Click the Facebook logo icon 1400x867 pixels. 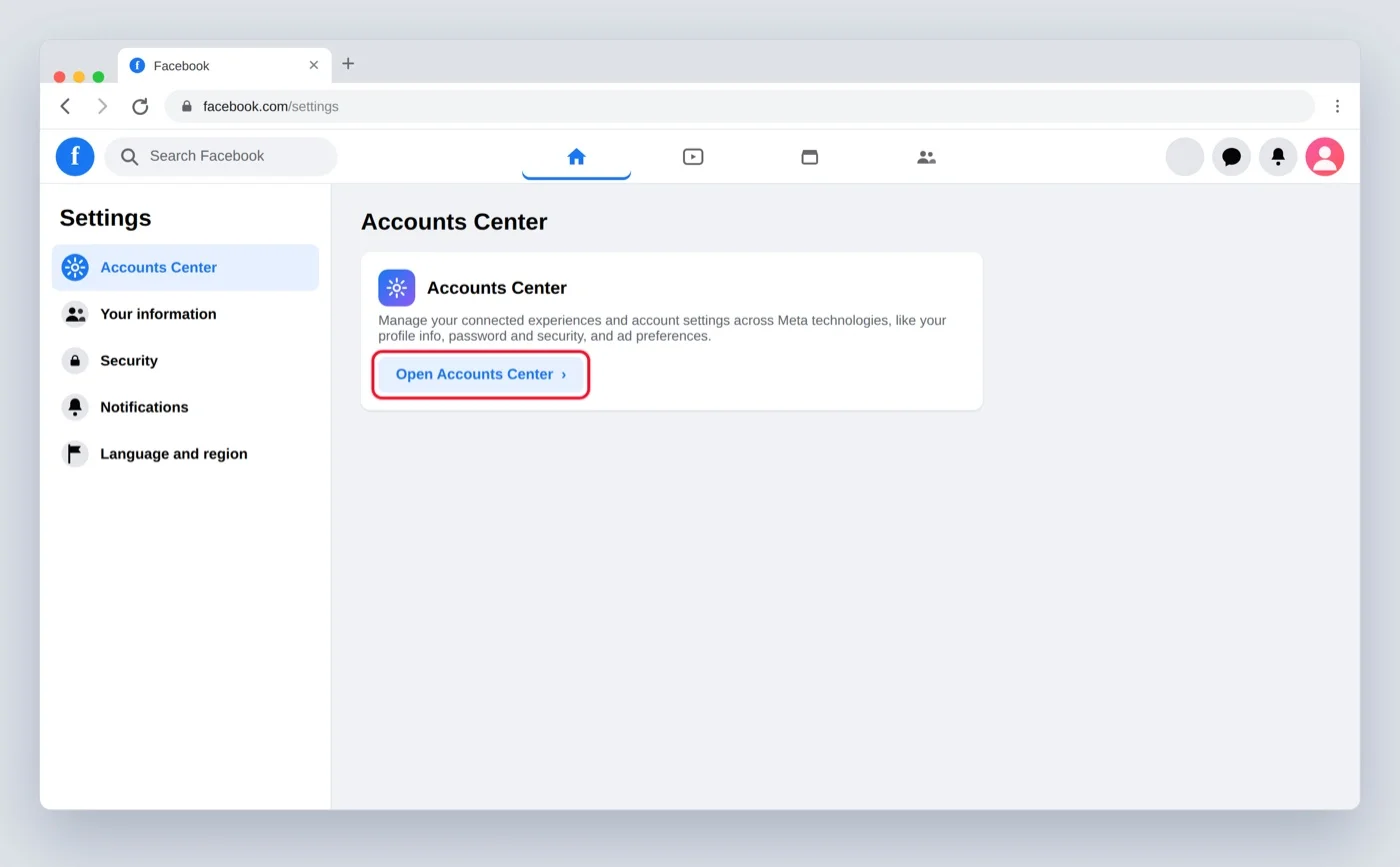click(x=75, y=156)
